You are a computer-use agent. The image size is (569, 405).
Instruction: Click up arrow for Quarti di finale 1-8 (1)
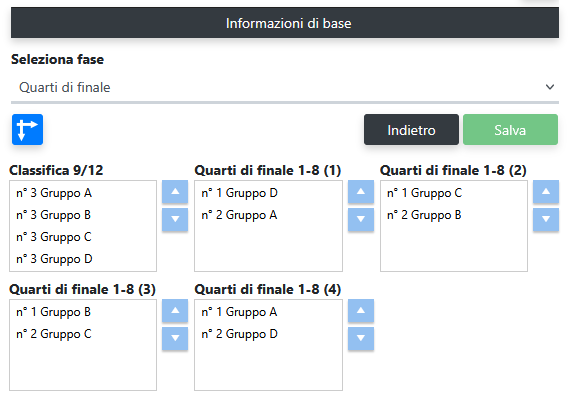point(361,192)
